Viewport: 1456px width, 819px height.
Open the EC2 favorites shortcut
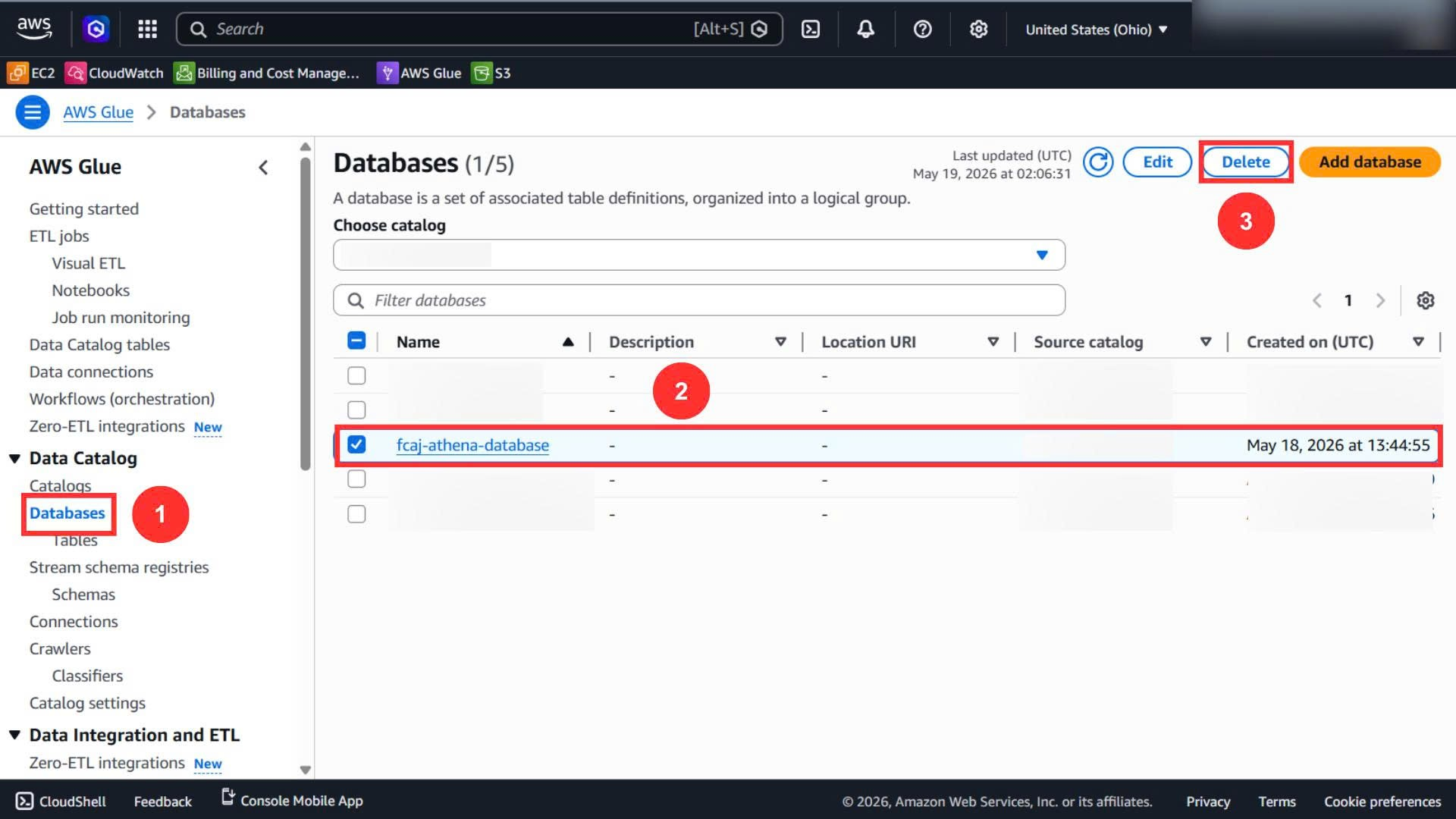31,73
